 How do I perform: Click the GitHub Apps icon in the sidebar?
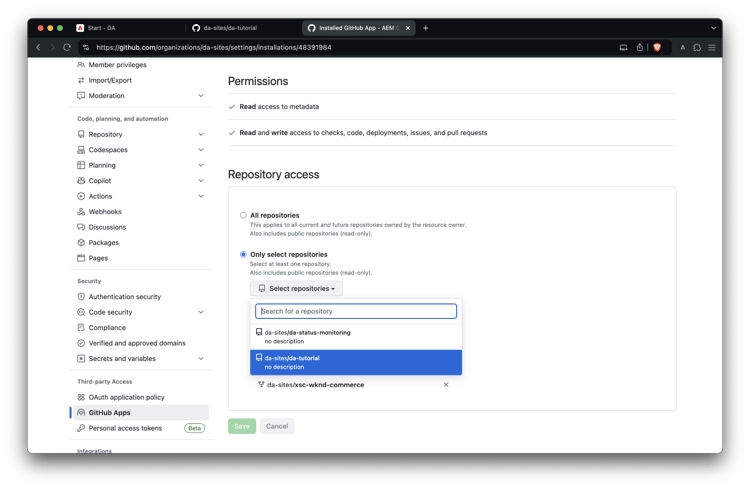pos(81,412)
